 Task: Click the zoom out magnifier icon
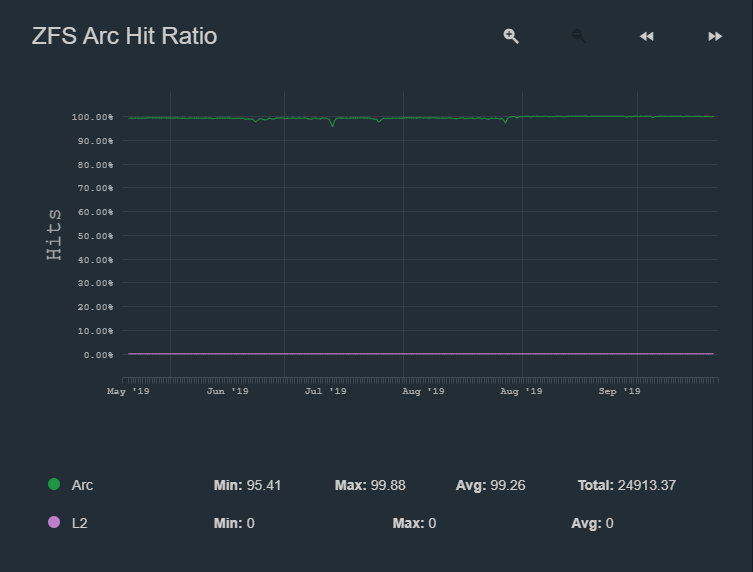point(578,36)
